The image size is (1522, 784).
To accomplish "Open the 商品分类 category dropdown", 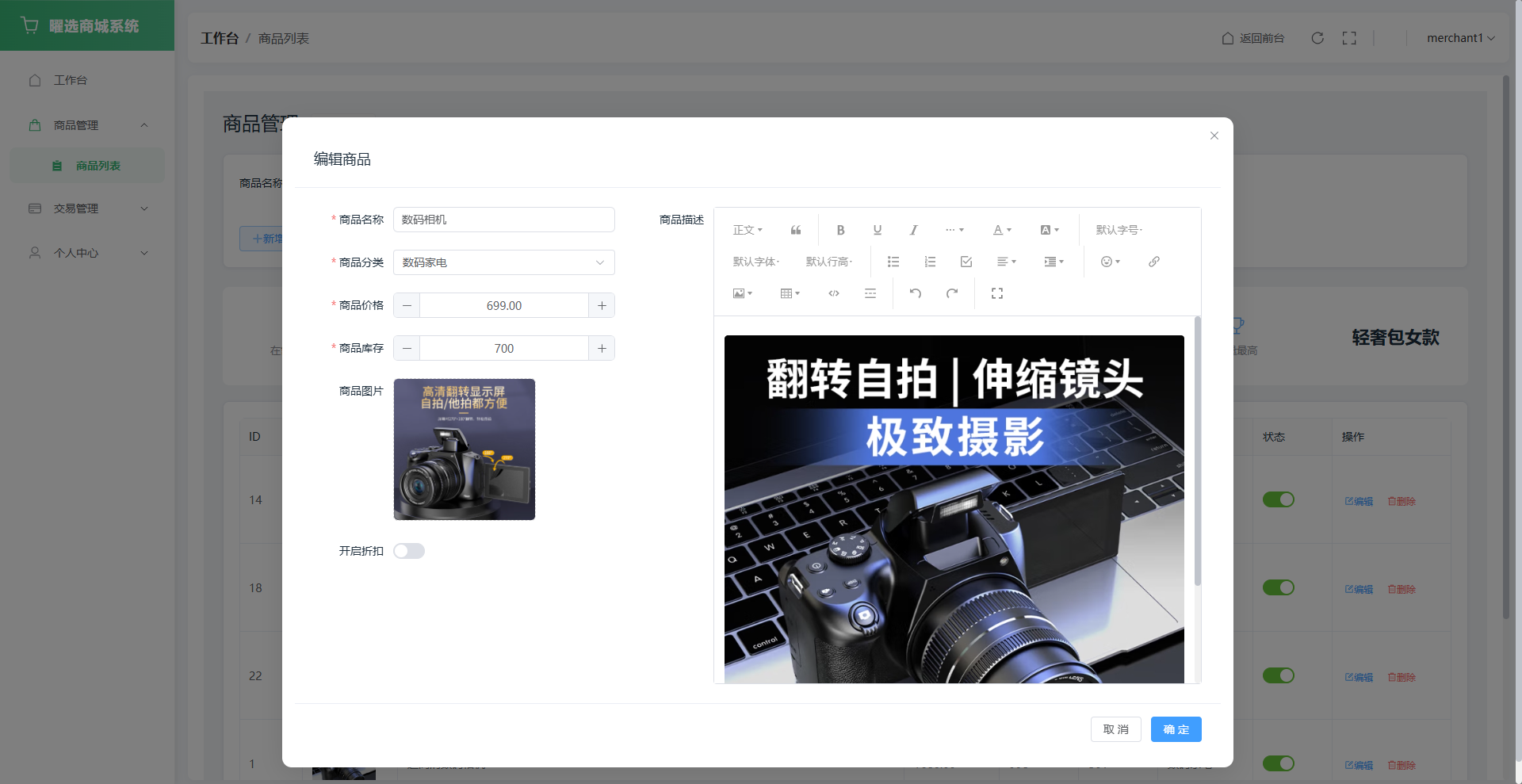I will pyautogui.click(x=503, y=262).
